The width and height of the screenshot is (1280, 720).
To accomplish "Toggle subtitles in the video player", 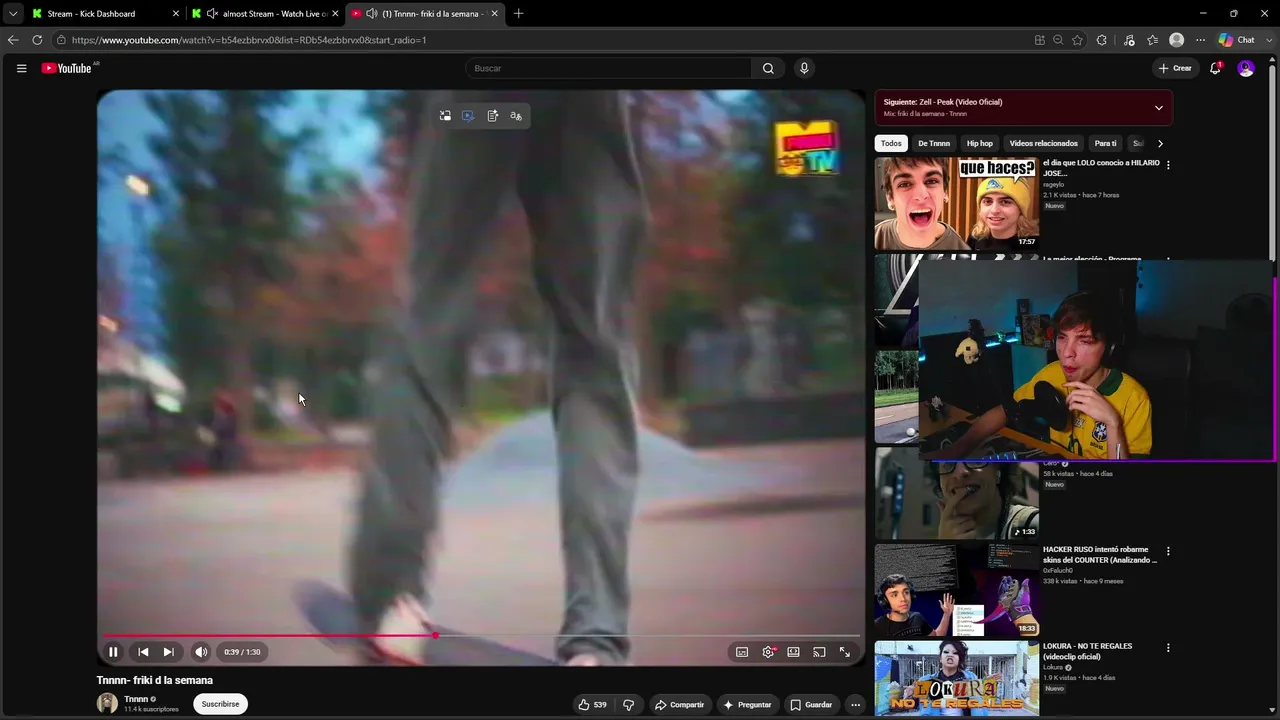I will click(x=742, y=652).
